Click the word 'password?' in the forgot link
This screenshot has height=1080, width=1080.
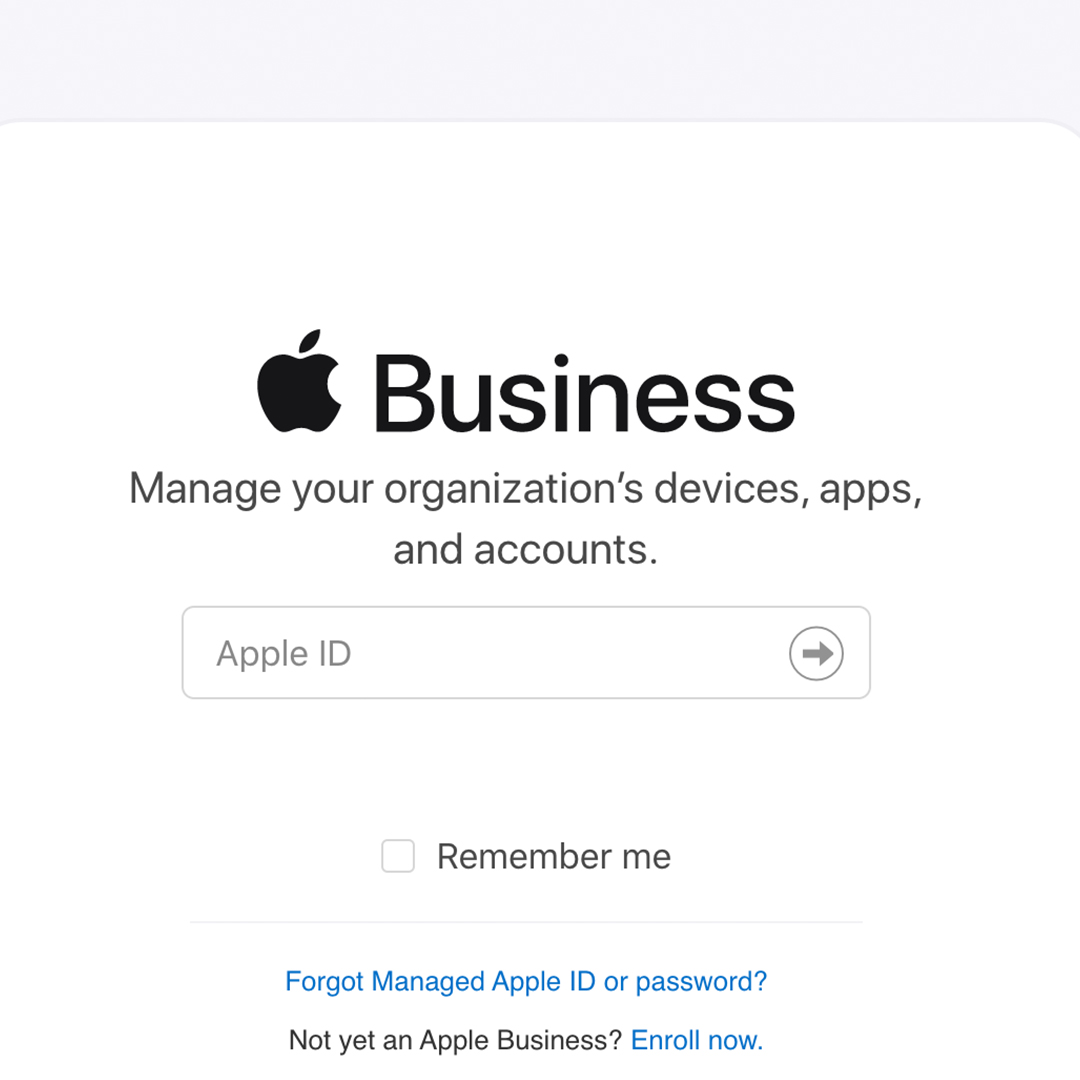(701, 982)
